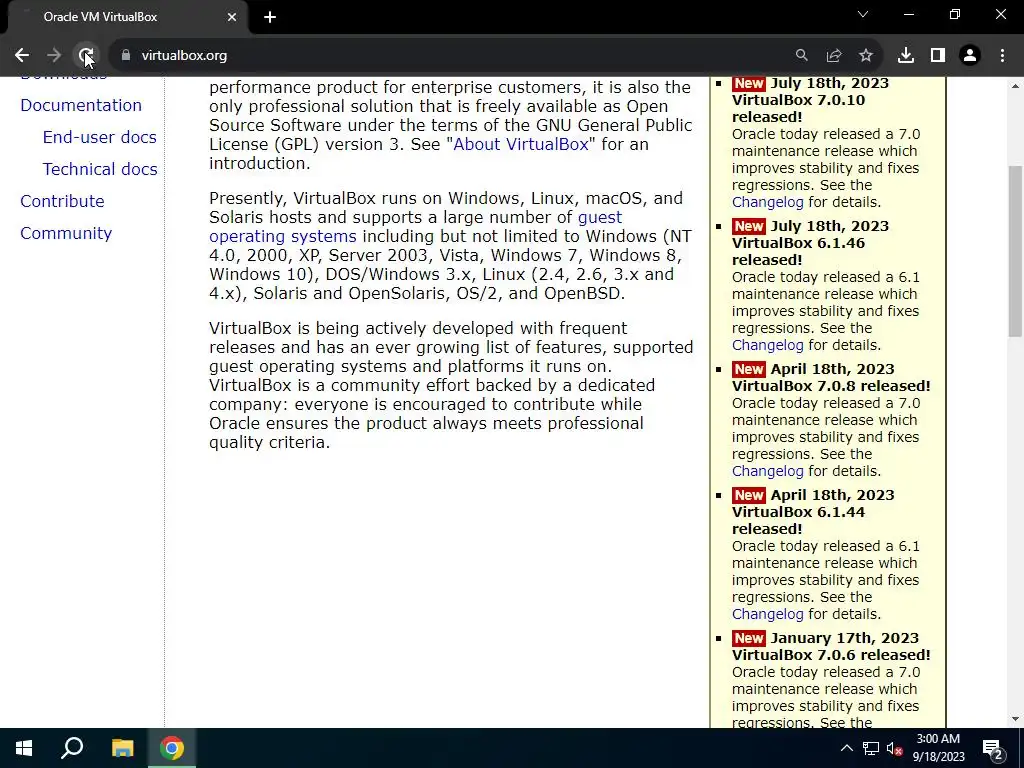The height and width of the screenshot is (768, 1024).
Task: Open the Windows Start menu
Action: tap(24, 748)
